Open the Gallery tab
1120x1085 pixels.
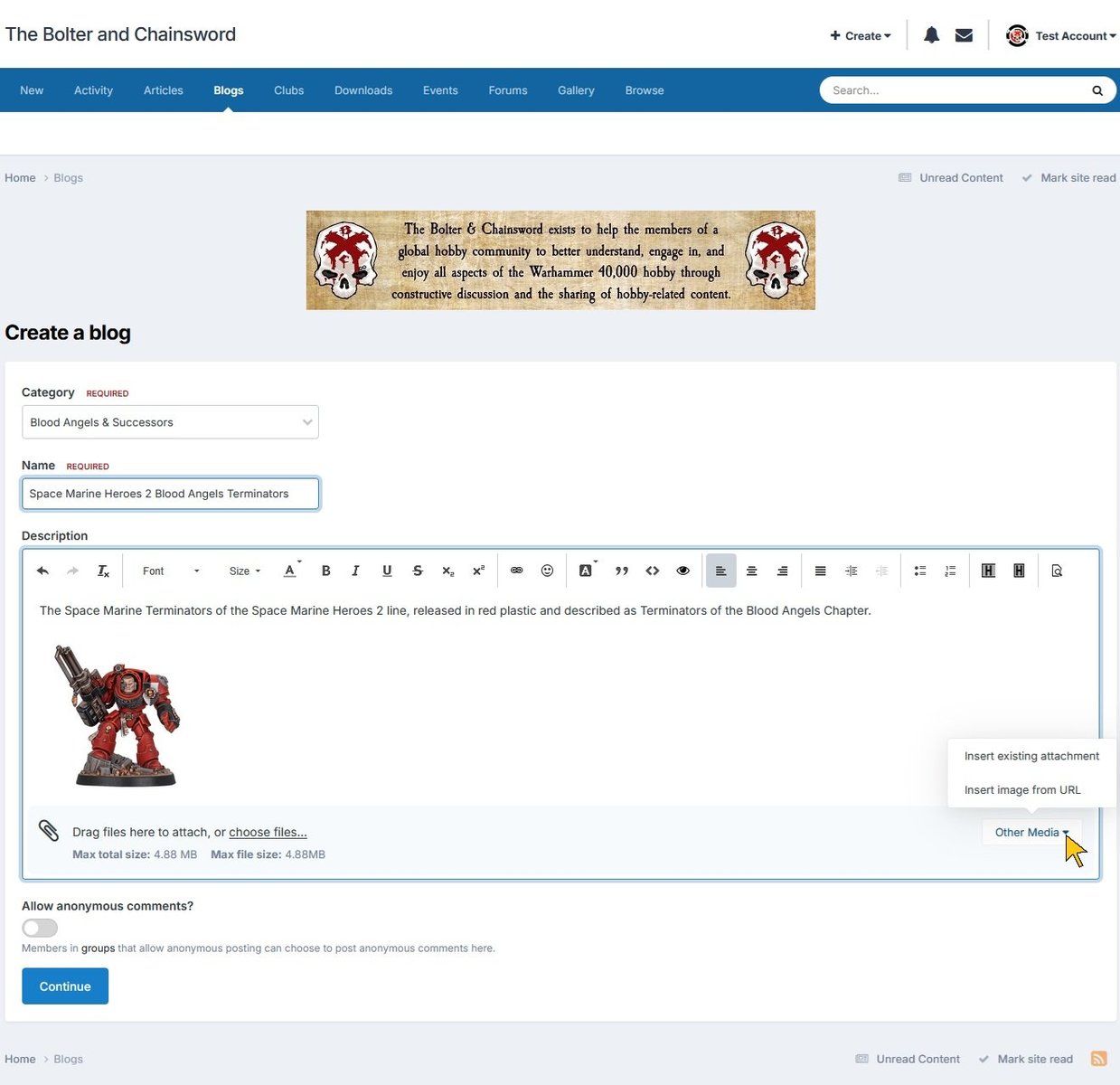[576, 90]
